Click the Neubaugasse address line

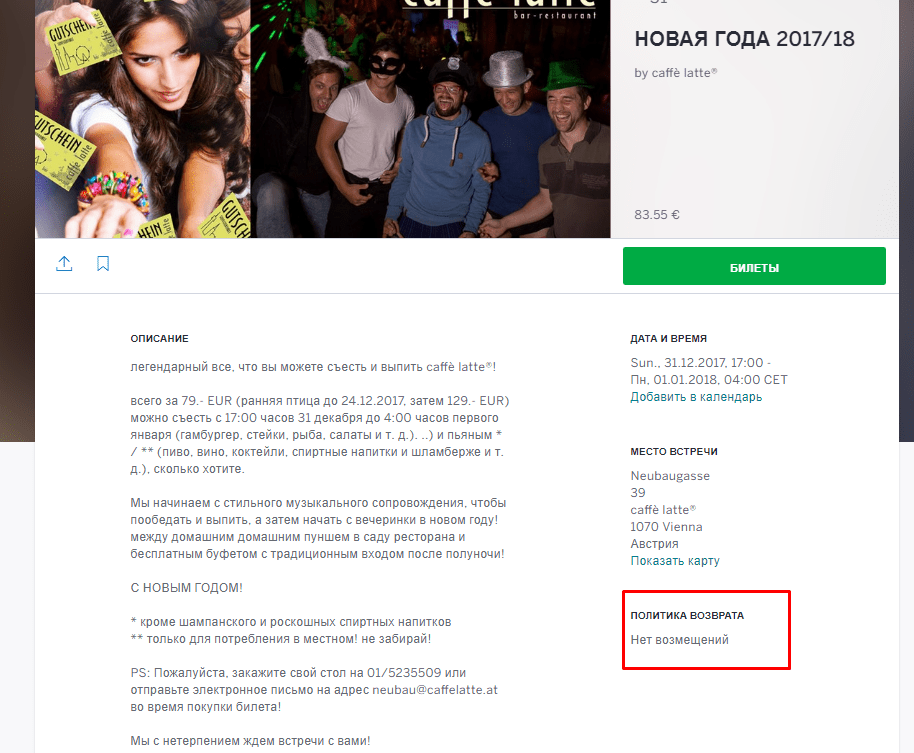pyautogui.click(x=670, y=476)
